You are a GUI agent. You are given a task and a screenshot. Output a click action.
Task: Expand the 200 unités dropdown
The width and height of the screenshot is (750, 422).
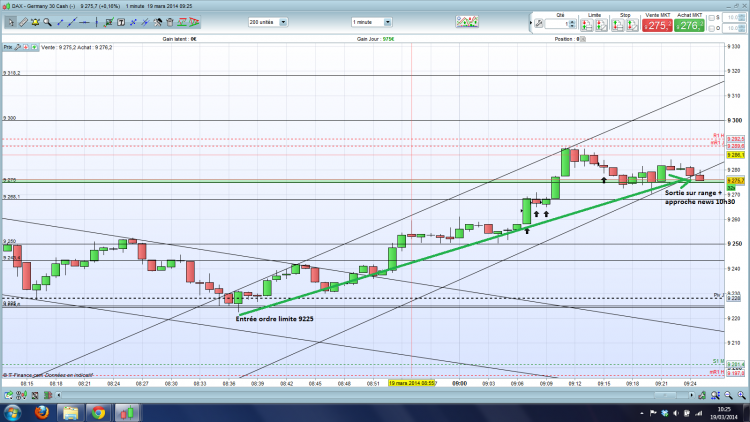(x=283, y=22)
